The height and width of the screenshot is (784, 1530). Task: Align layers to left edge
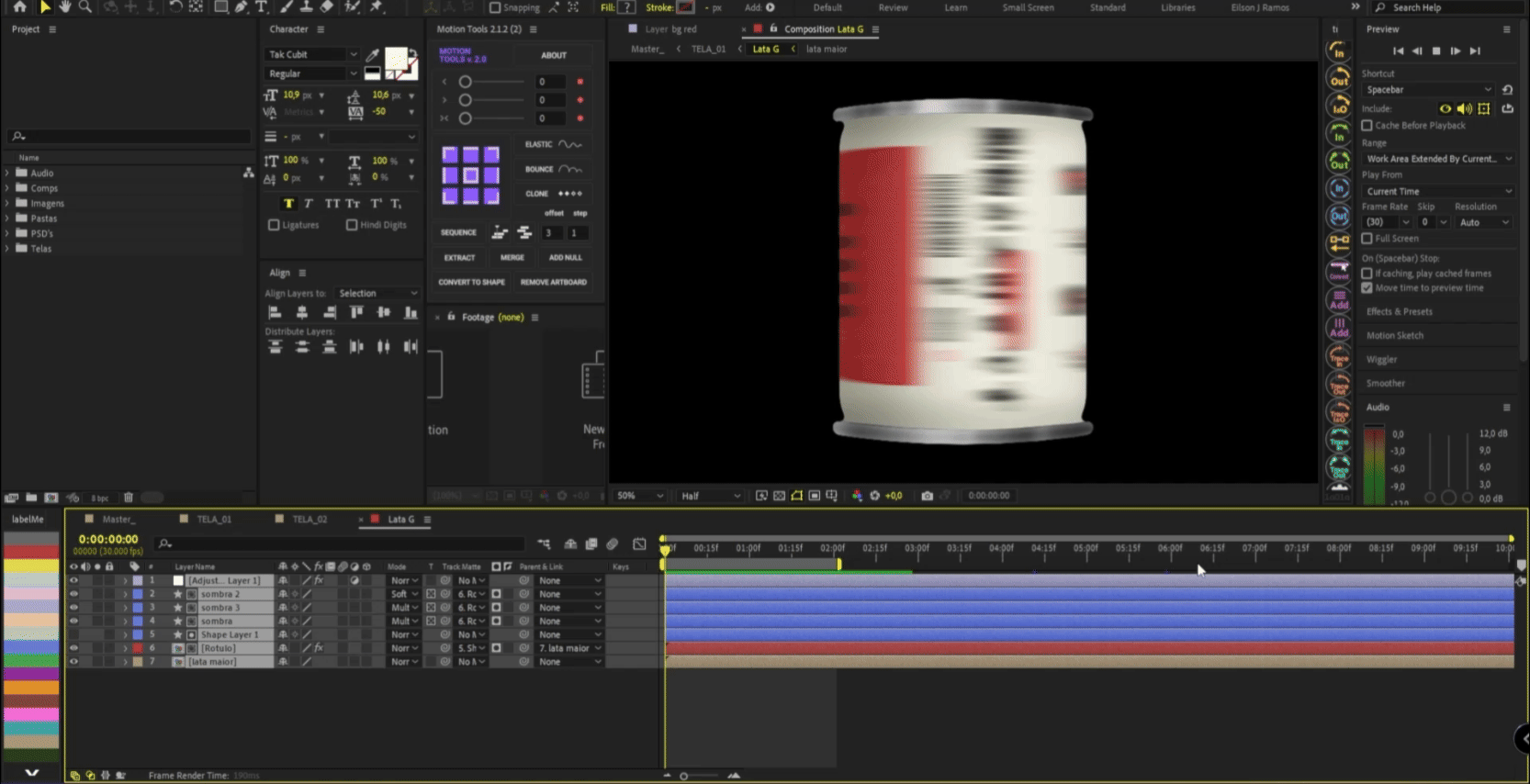click(x=275, y=313)
